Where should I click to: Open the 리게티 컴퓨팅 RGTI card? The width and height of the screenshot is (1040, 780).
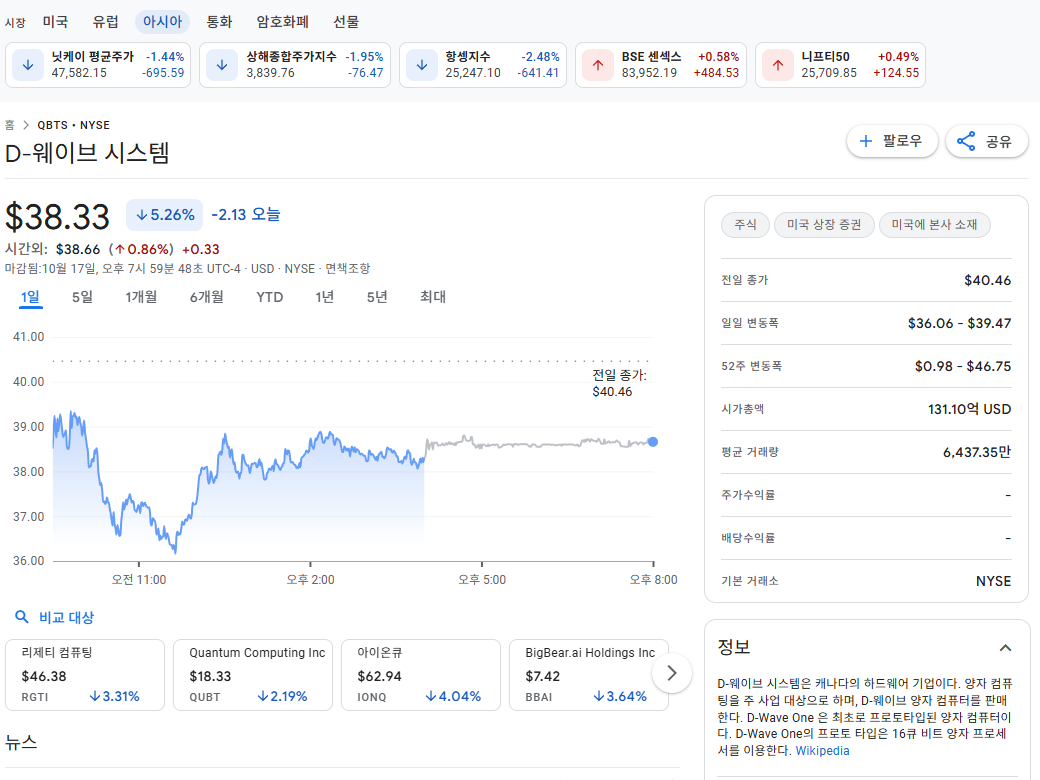click(85, 675)
